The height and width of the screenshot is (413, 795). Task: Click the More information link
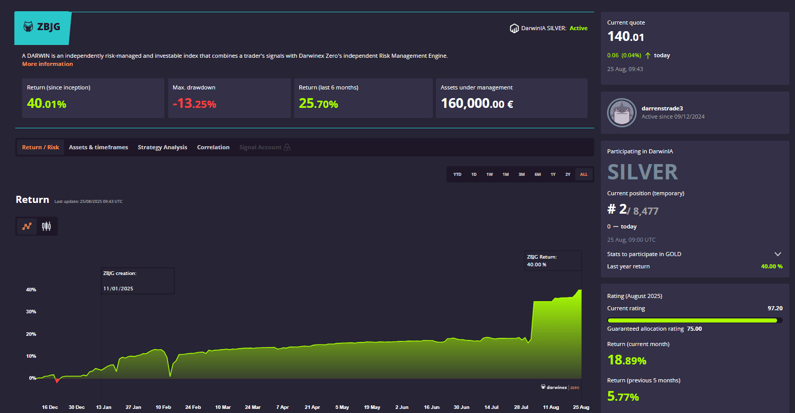point(47,64)
